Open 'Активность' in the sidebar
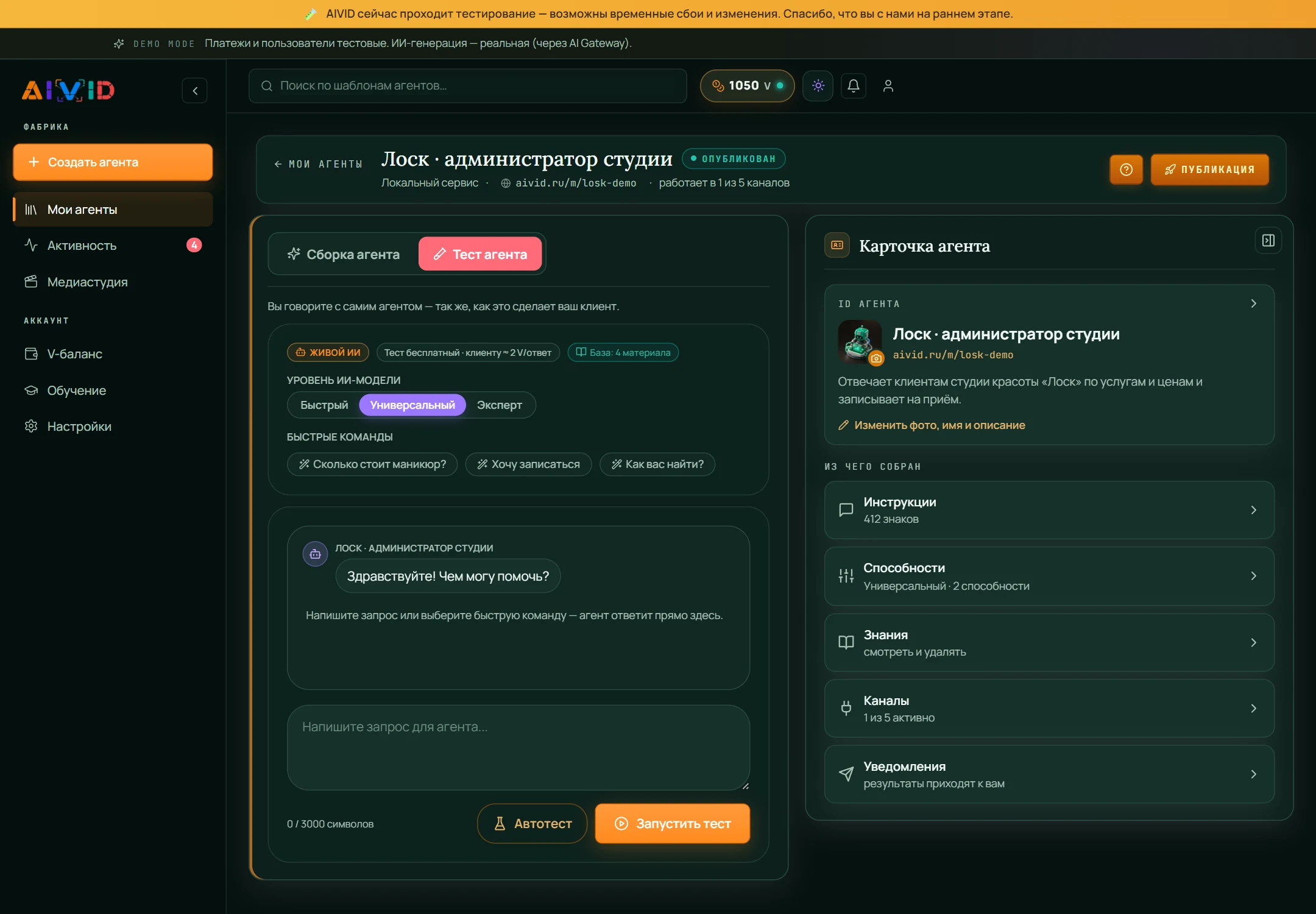The image size is (1316, 914). (x=113, y=246)
